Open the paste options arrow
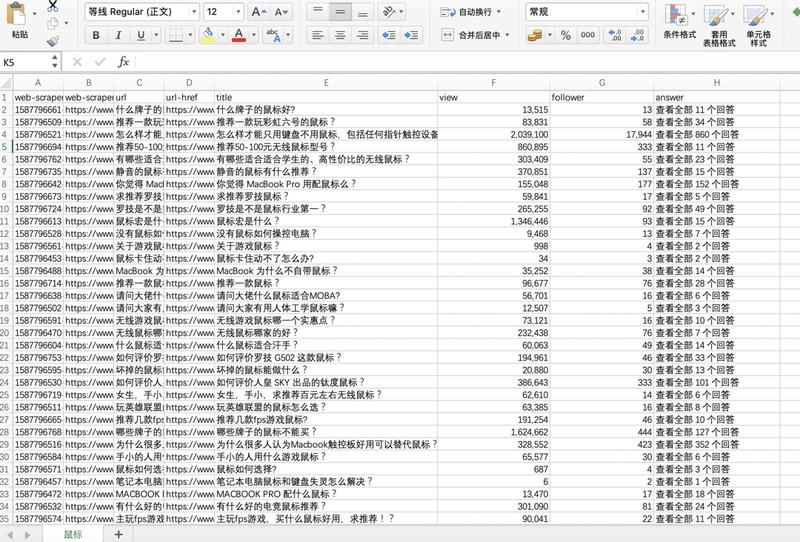The width and height of the screenshot is (800, 542). point(35,14)
